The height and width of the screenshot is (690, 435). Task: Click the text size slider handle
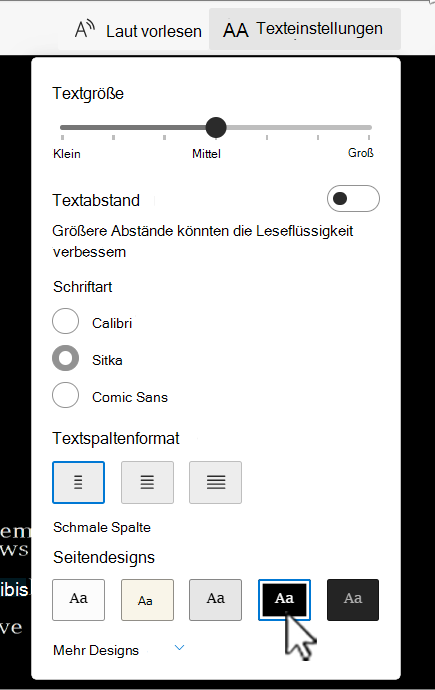[x=216, y=128]
